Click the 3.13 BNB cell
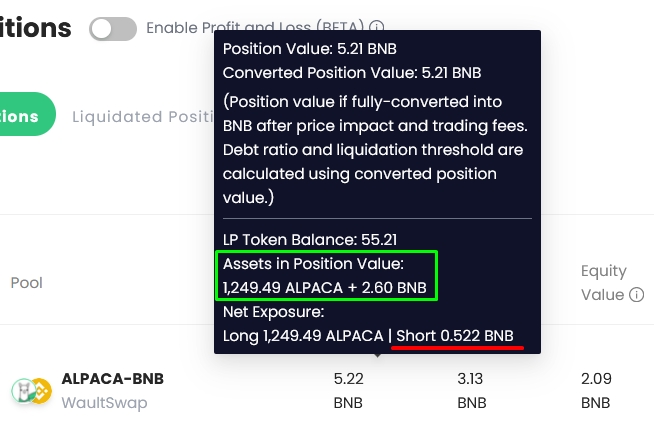This screenshot has height=423, width=654. (471, 390)
